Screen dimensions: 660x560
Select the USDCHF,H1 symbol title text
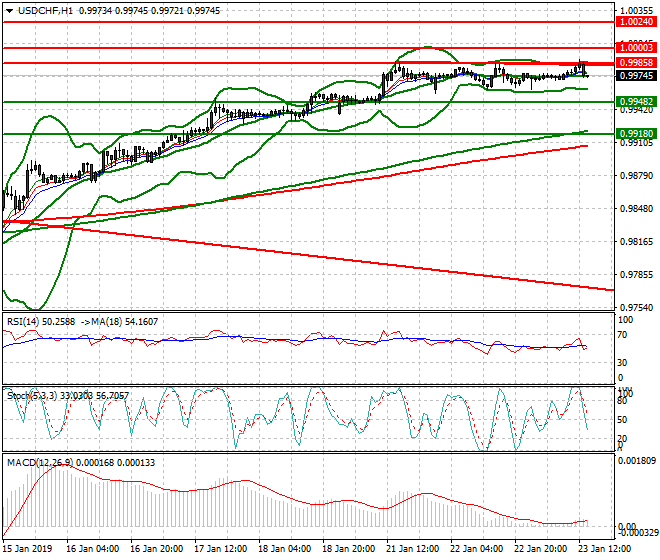[45, 11]
